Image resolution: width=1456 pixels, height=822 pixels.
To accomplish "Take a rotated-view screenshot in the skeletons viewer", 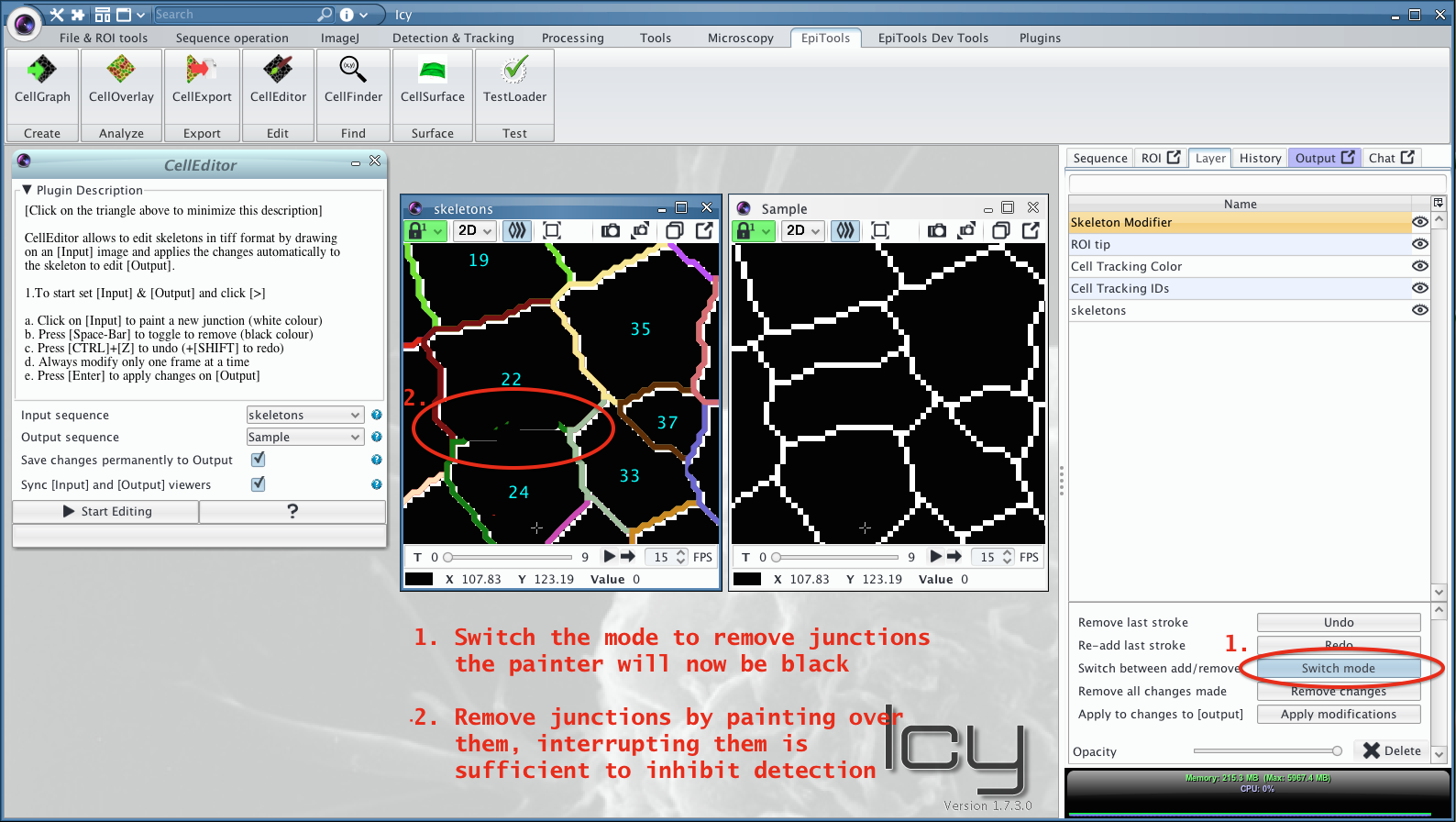I will (x=640, y=230).
